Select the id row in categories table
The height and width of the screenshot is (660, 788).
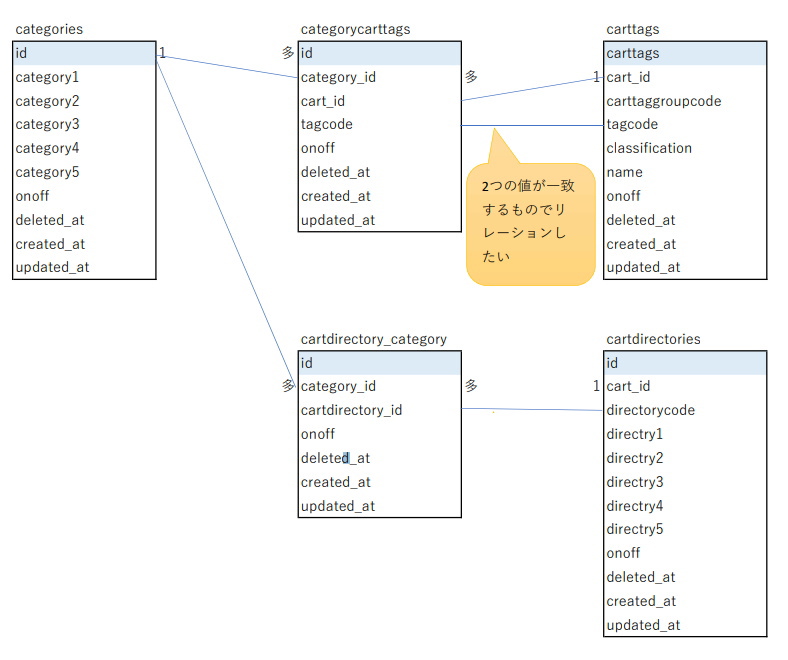[84, 53]
